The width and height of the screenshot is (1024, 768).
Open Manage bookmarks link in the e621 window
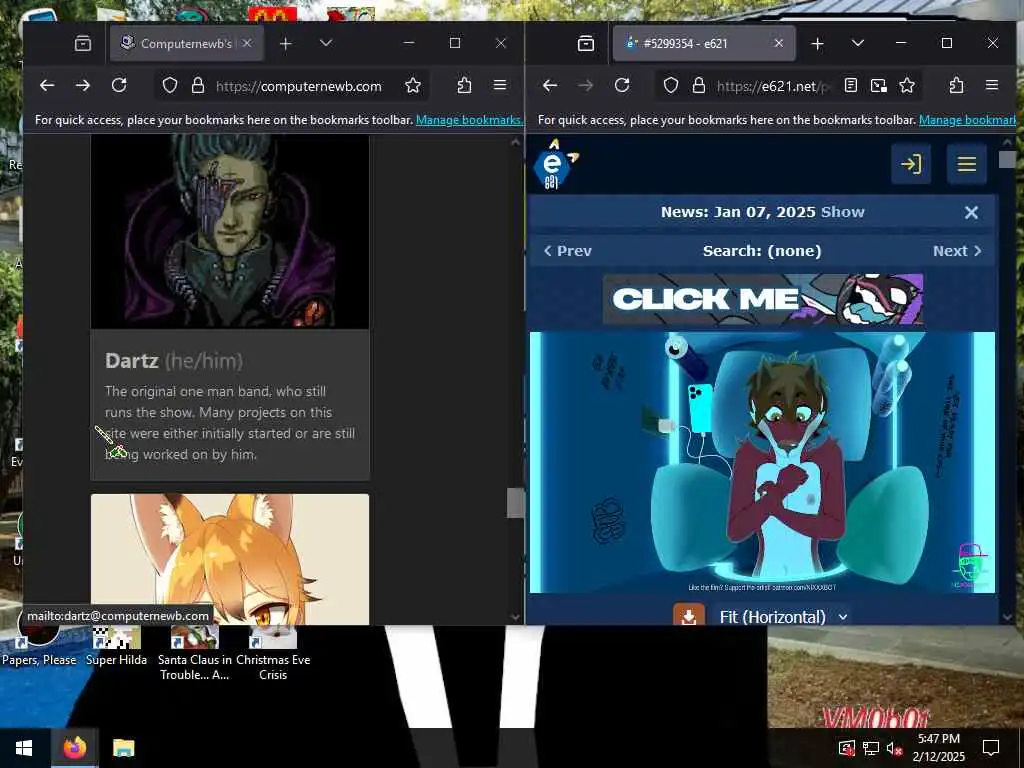point(967,120)
